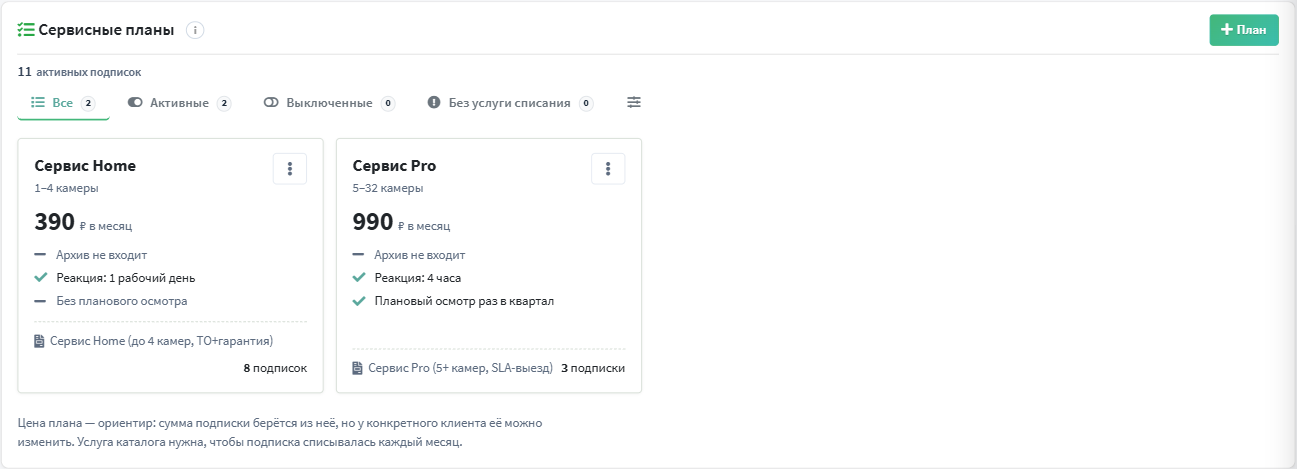The image size is (1297, 469).
Task: Switch to the Активные tab
Action: 179,103
